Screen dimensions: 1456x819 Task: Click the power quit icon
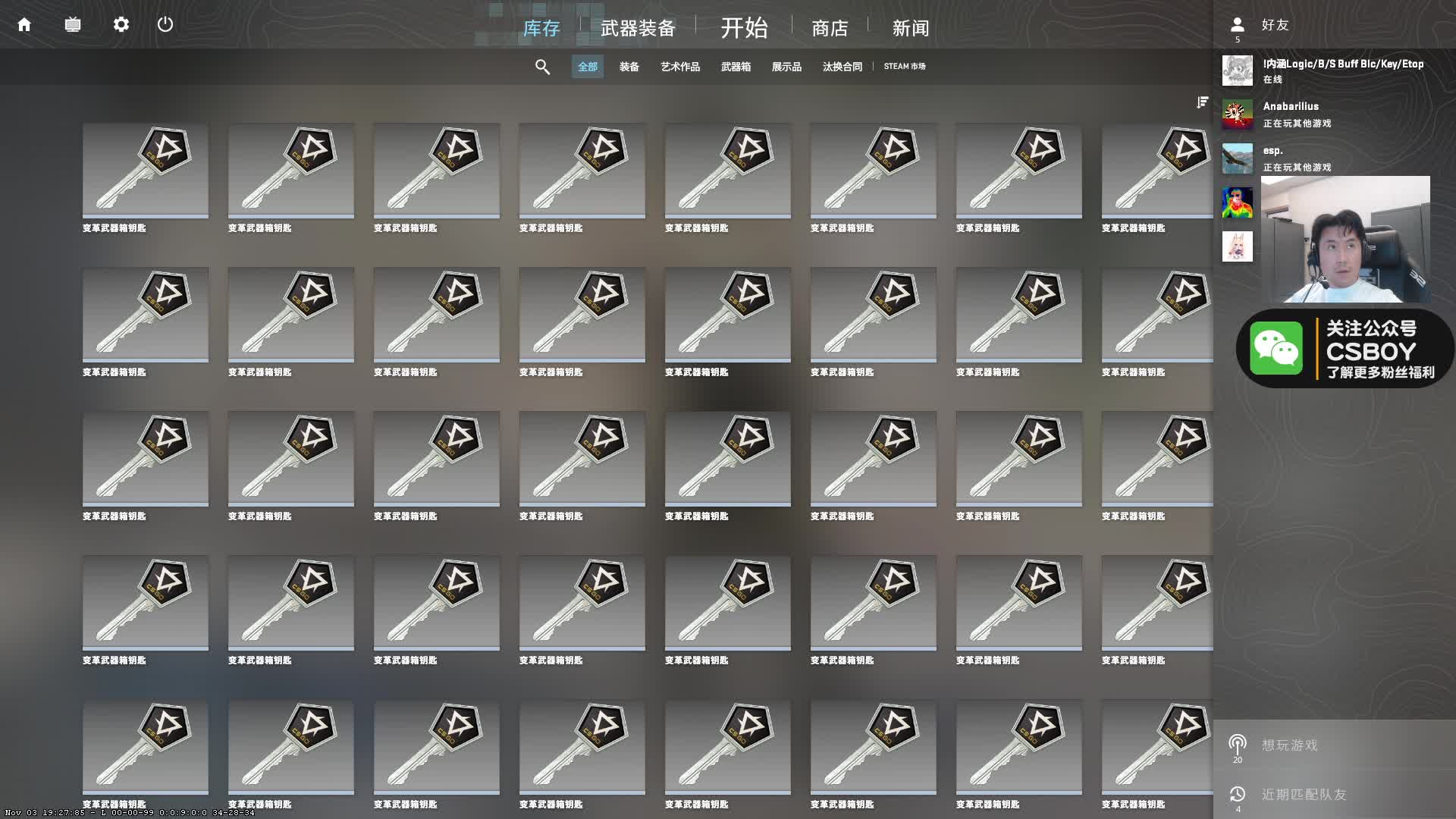tap(165, 25)
